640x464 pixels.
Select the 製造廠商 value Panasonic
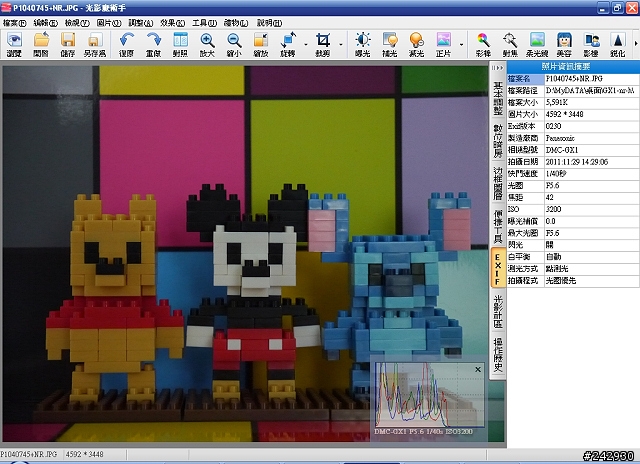click(560, 138)
